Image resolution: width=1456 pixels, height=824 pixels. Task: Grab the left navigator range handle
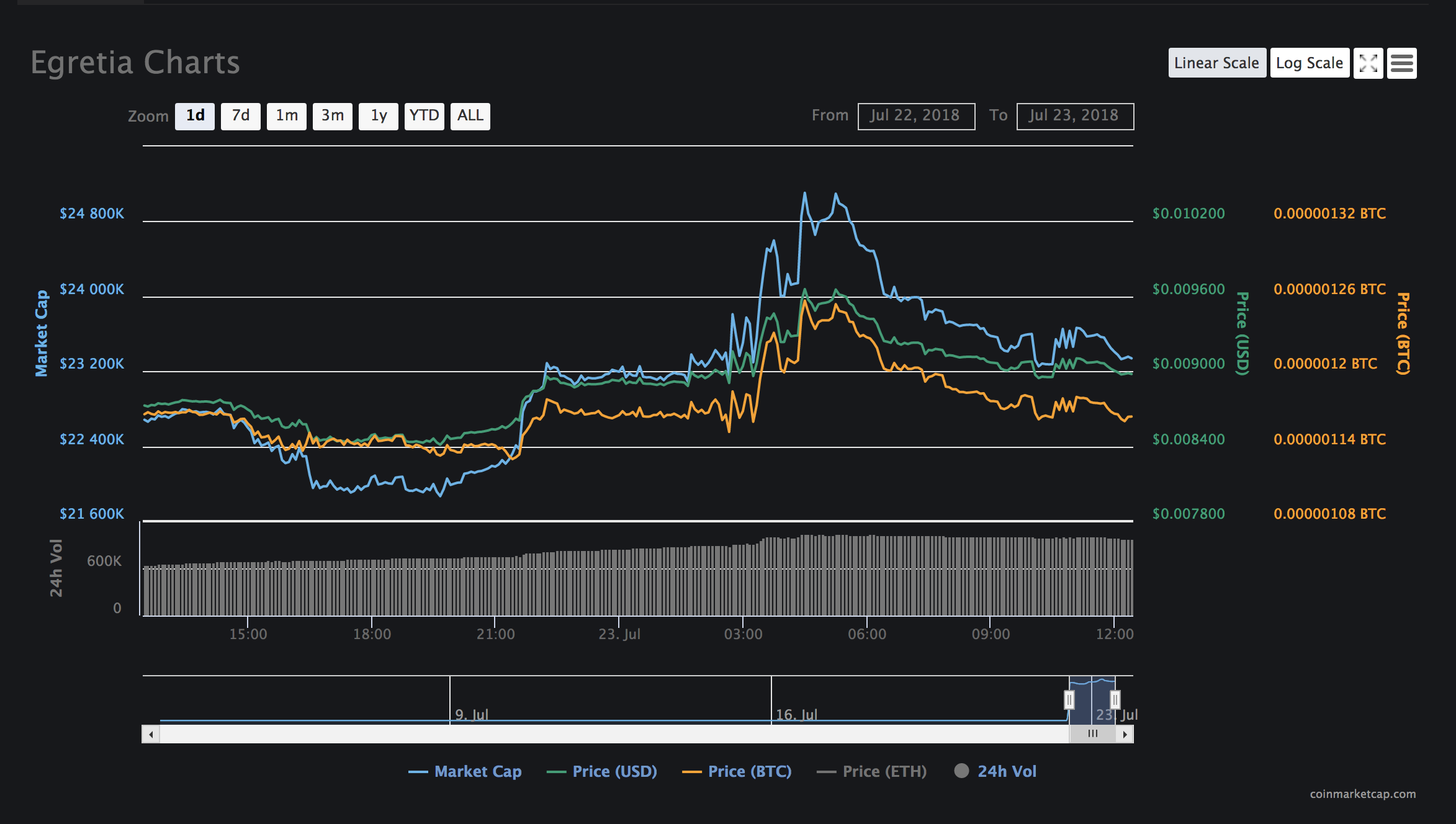click(1069, 700)
